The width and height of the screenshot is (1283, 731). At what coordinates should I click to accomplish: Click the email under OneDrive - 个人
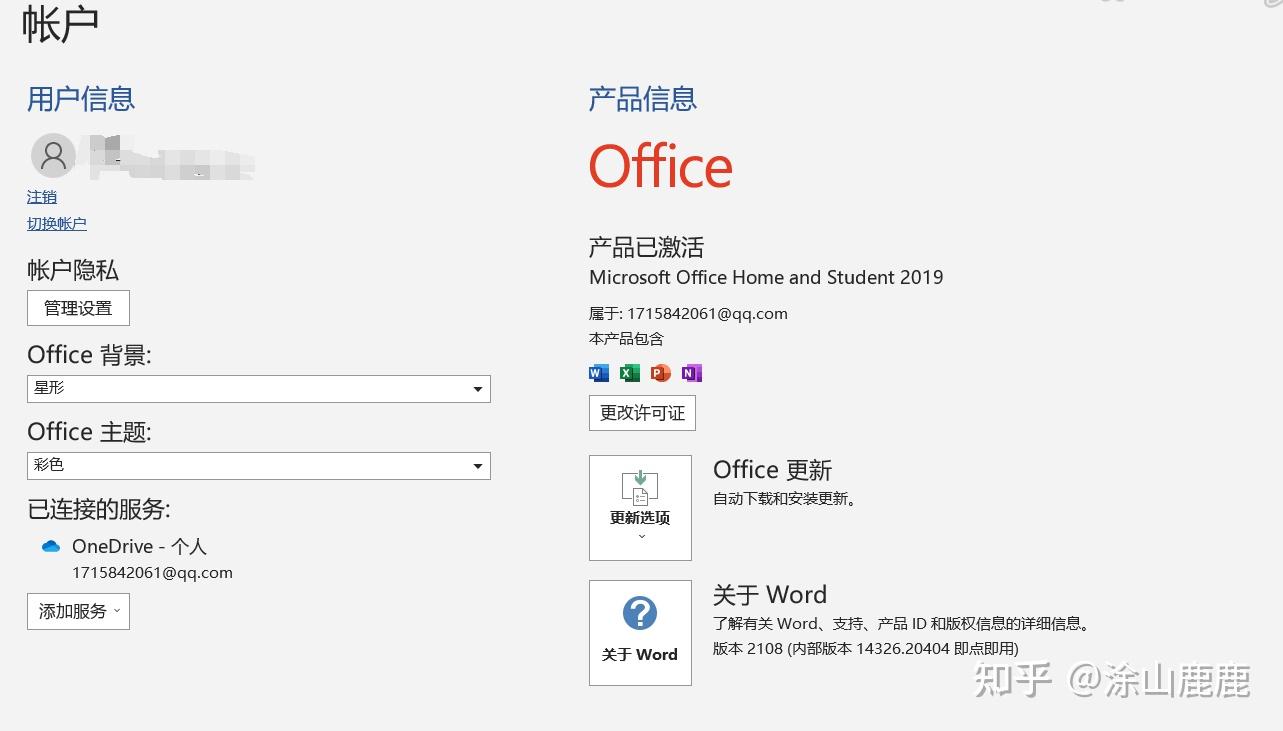[x=152, y=573]
